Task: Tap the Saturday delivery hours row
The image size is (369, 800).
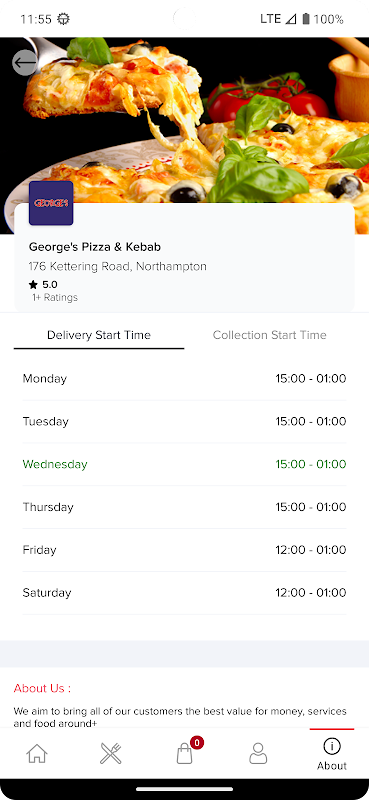Action: [184, 593]
